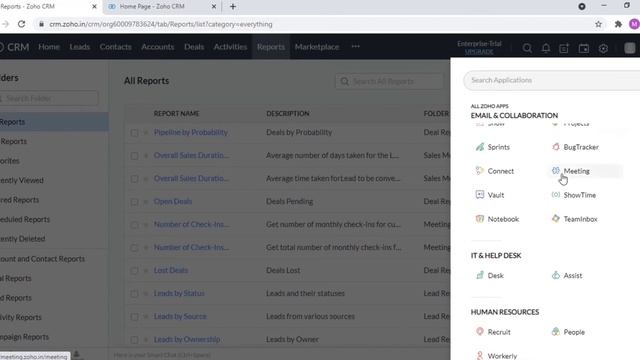Open the Leads by Source report
This screenshot has width=640, height=360.
pyautogui.click(x=180, y=316)
